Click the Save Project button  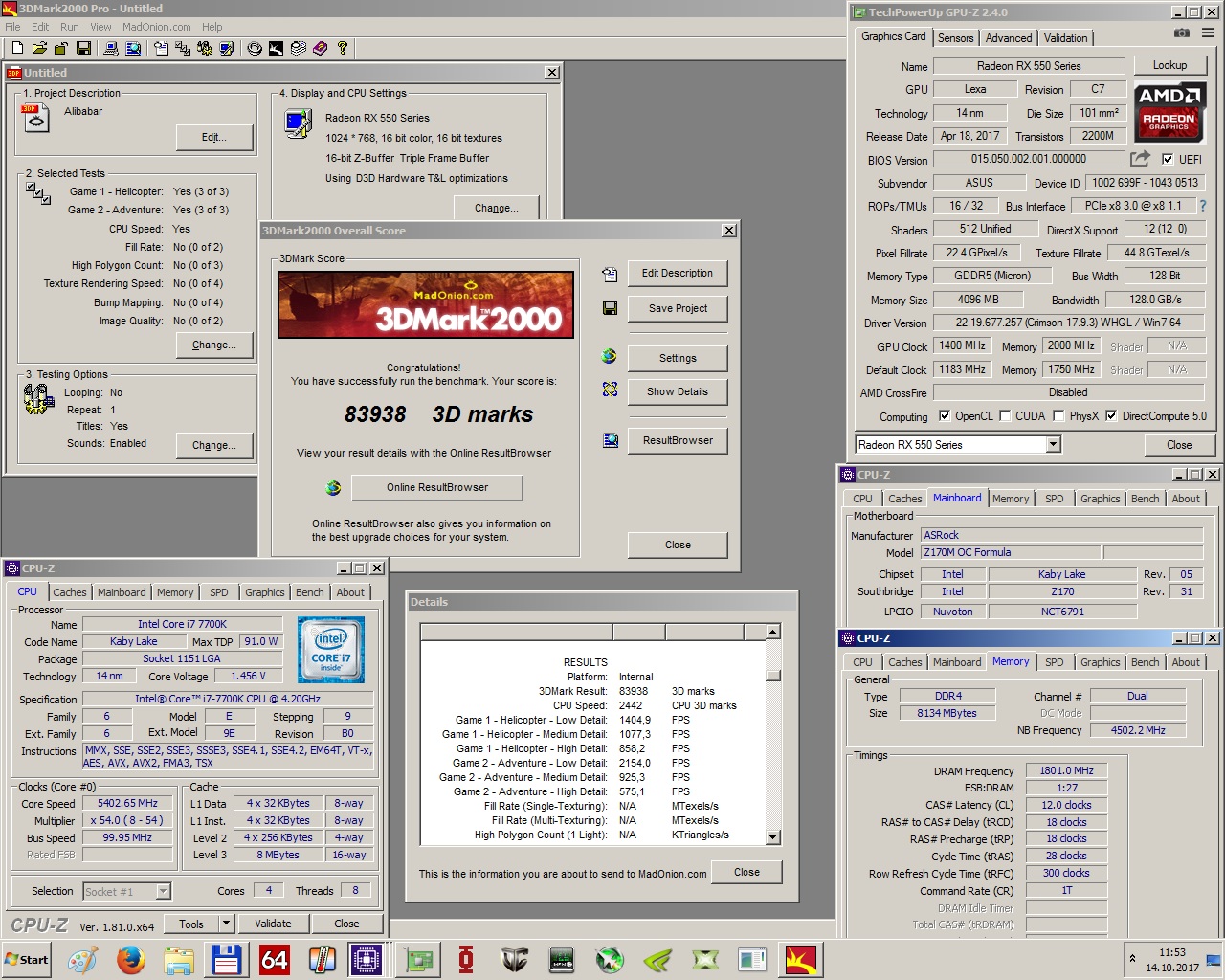pos(678,308)
